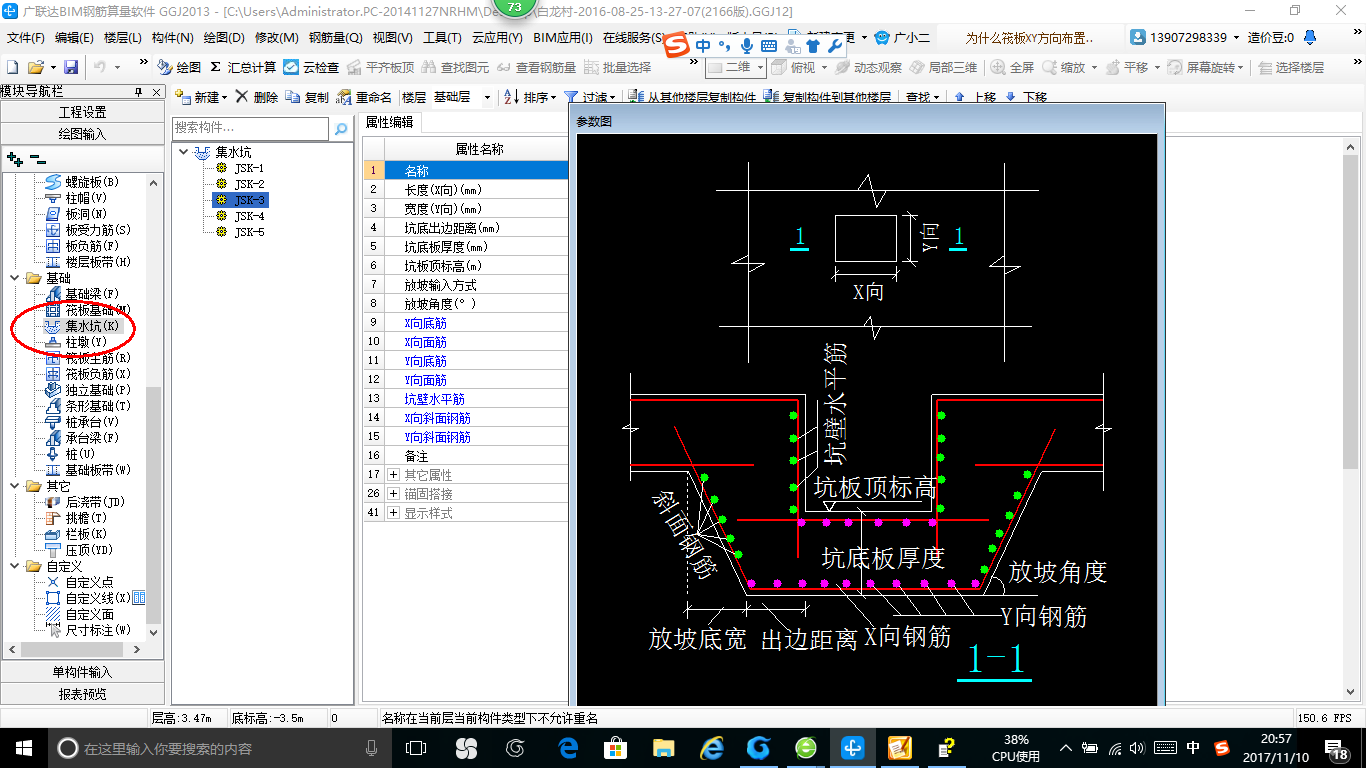This screenshot has width=1366, height=768.
Task: Open the 构件(N) menu
Action: [173, 38]
